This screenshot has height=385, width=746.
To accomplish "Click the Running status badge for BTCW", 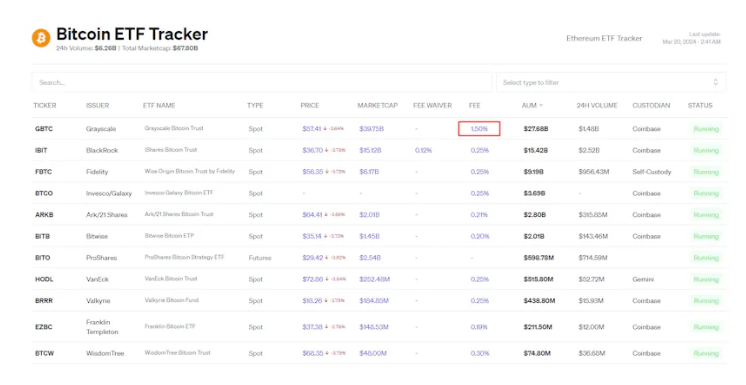I will pos(706,354).
